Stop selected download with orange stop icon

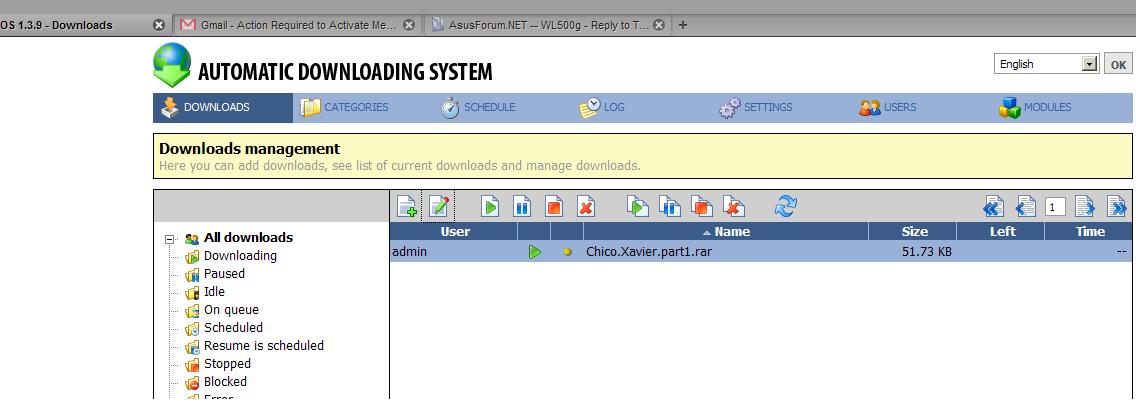coord(554,207)
